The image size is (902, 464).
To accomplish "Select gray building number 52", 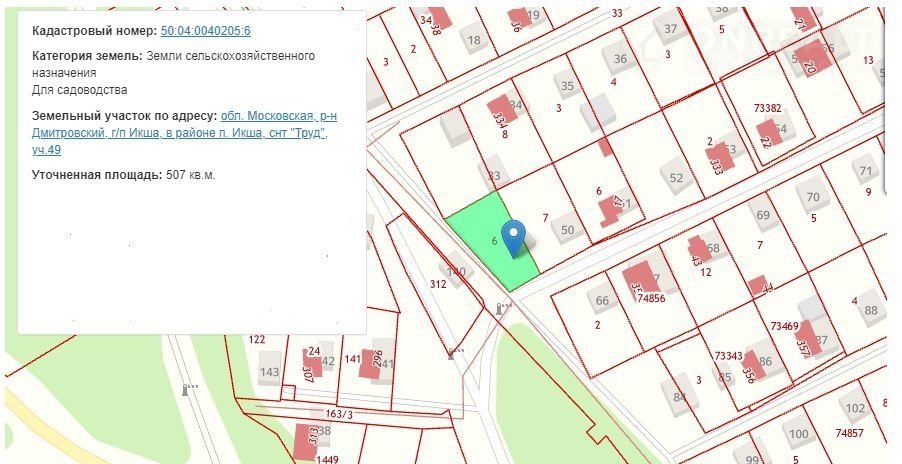I will click(676, 178).
